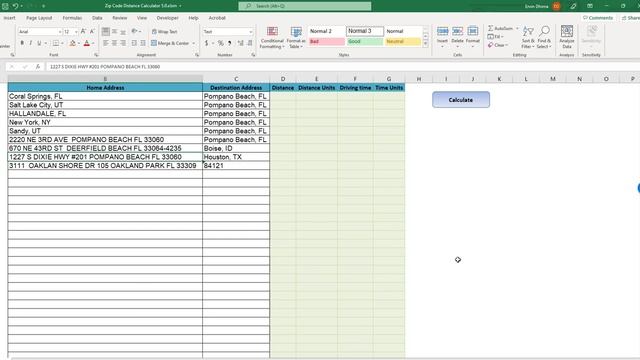Click the Top Align icon
This screenshot has height=360, width=640.
click(x=106, y=31)
